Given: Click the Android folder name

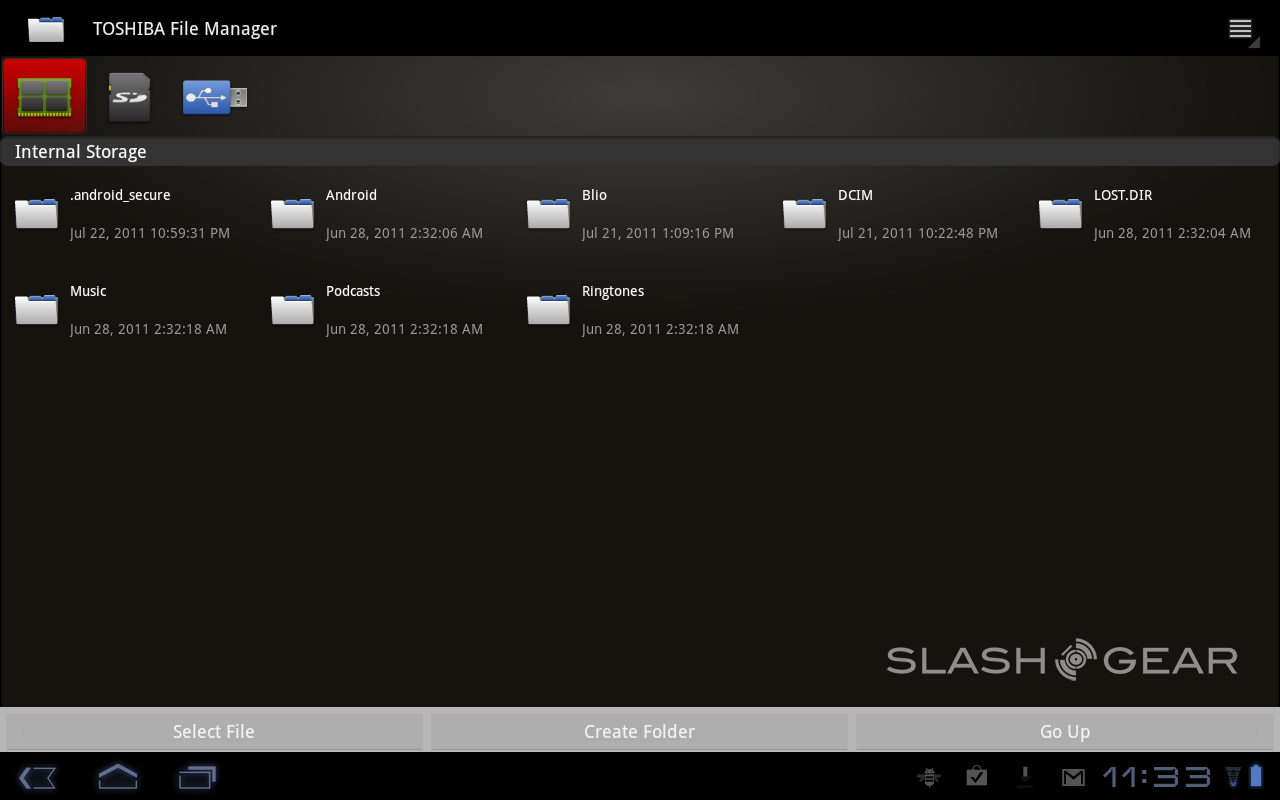Looking at the screenshot, I should [x=351, y=195].
